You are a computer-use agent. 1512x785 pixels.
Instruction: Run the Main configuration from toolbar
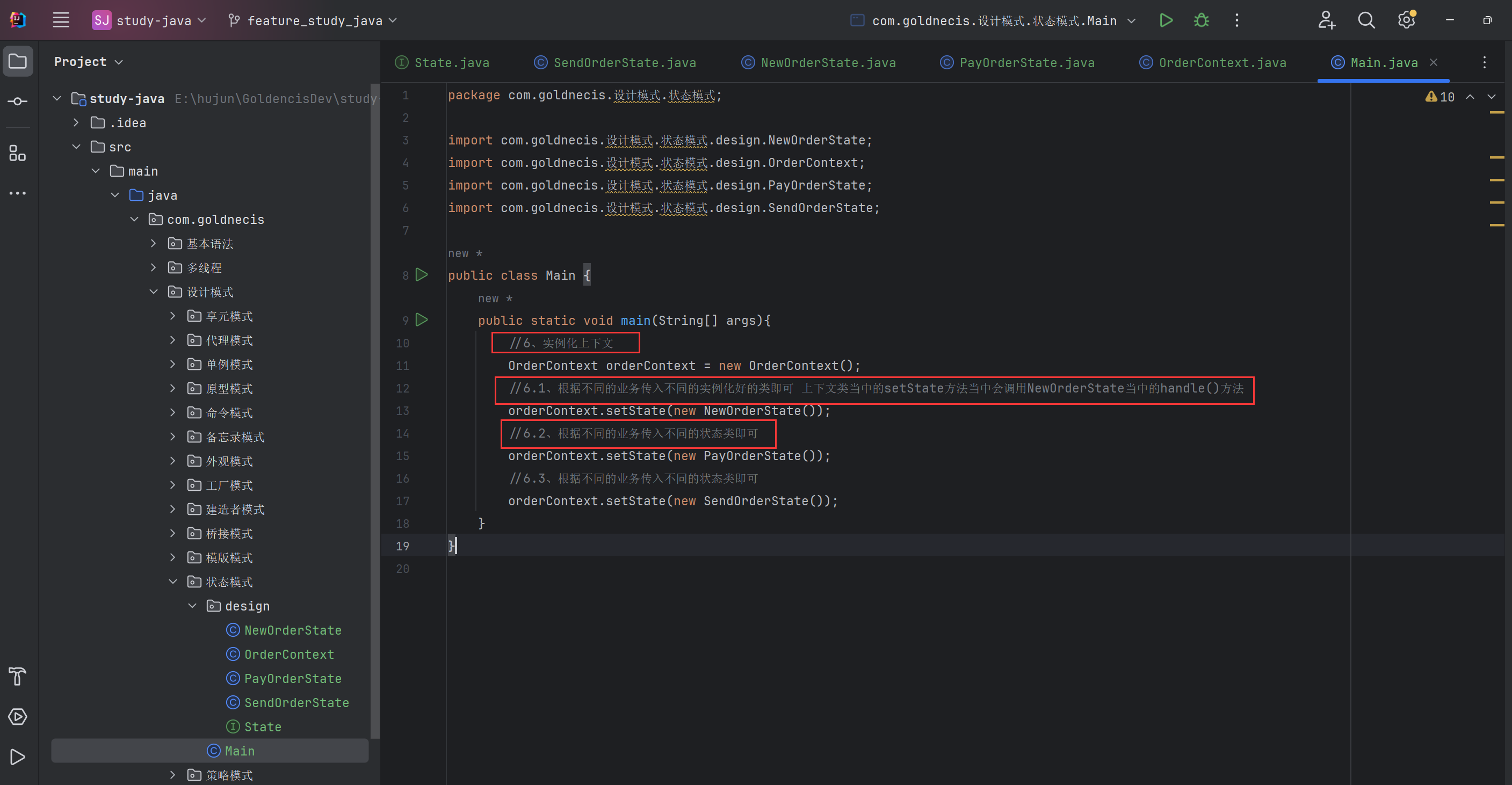tap(1166, 20)
